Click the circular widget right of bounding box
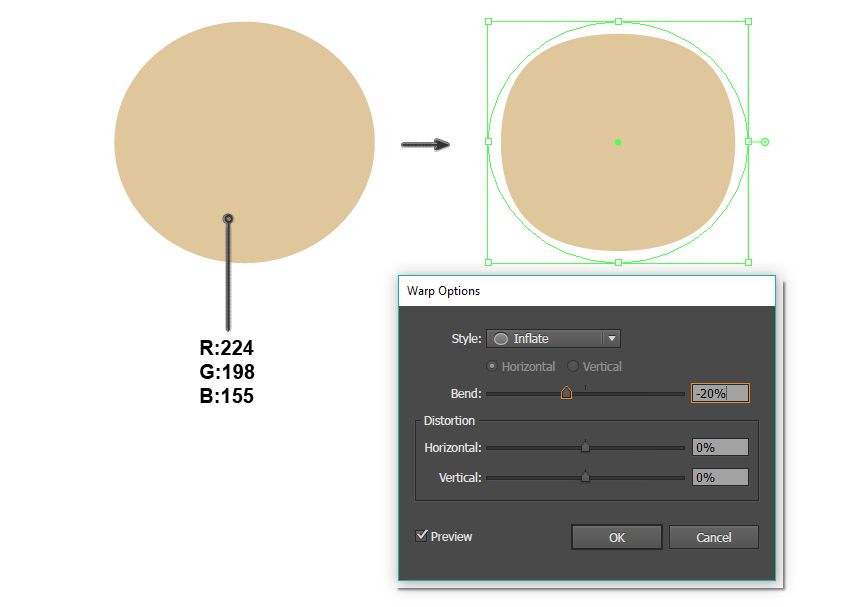The image size is (850, 607). point(765,142)
